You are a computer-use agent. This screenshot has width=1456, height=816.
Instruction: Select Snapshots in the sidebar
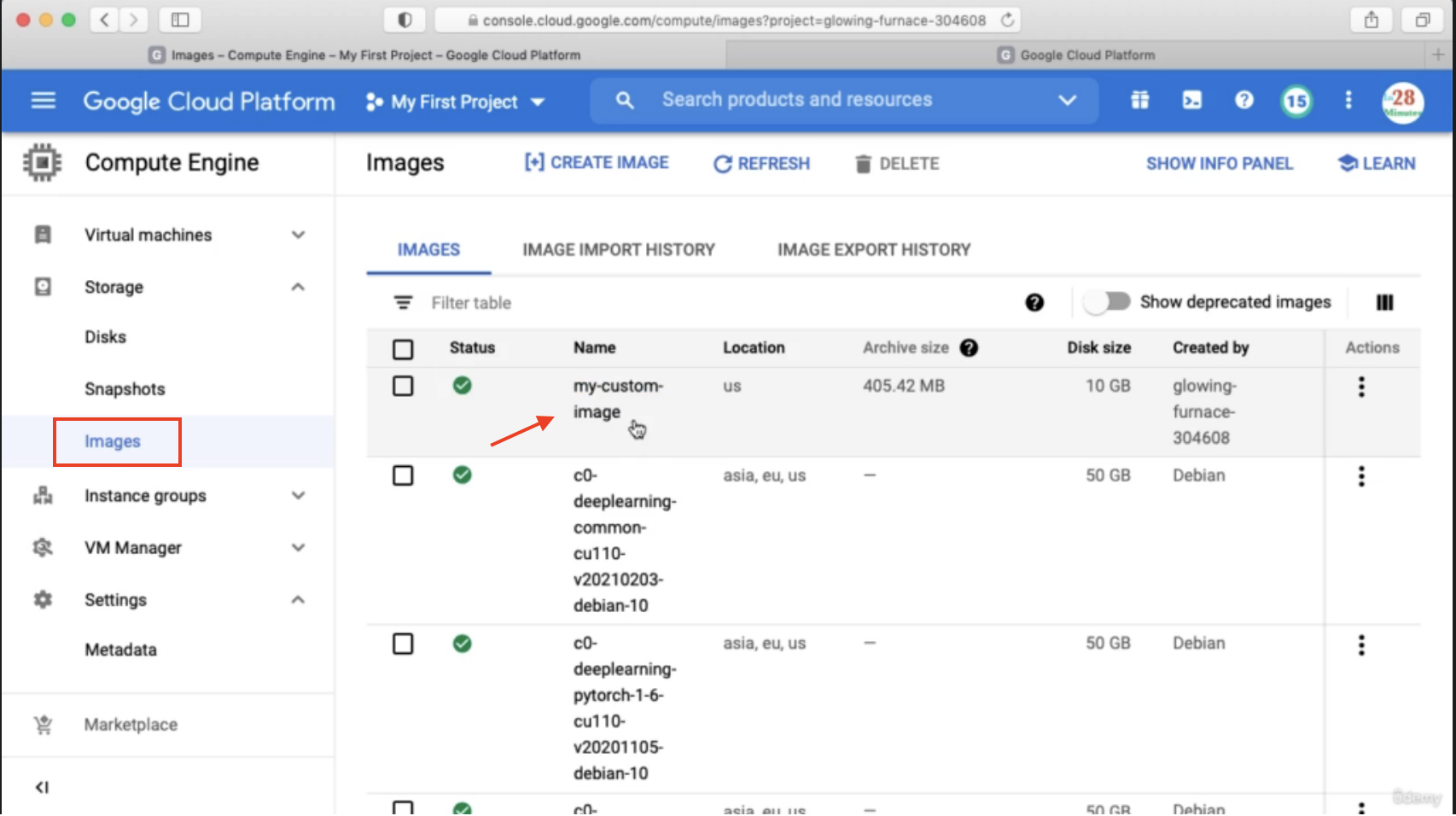click(125, 389)
